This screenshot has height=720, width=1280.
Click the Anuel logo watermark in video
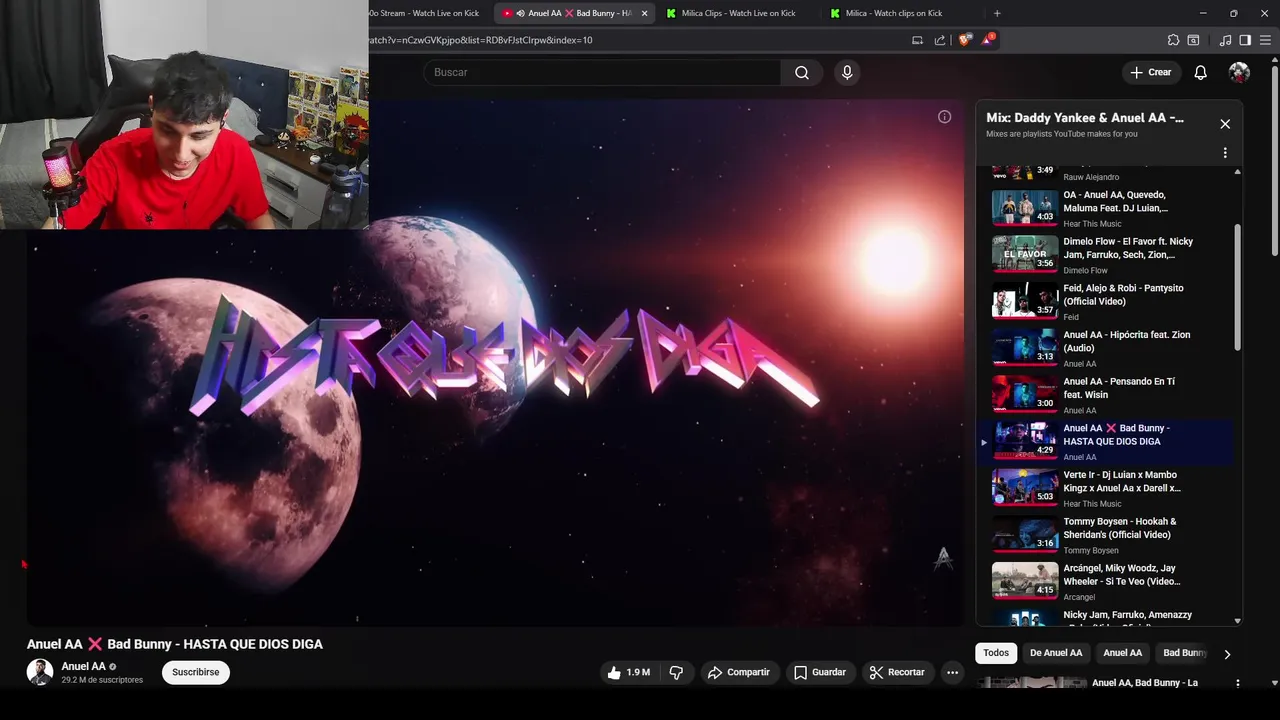click(x=942, y=558)
